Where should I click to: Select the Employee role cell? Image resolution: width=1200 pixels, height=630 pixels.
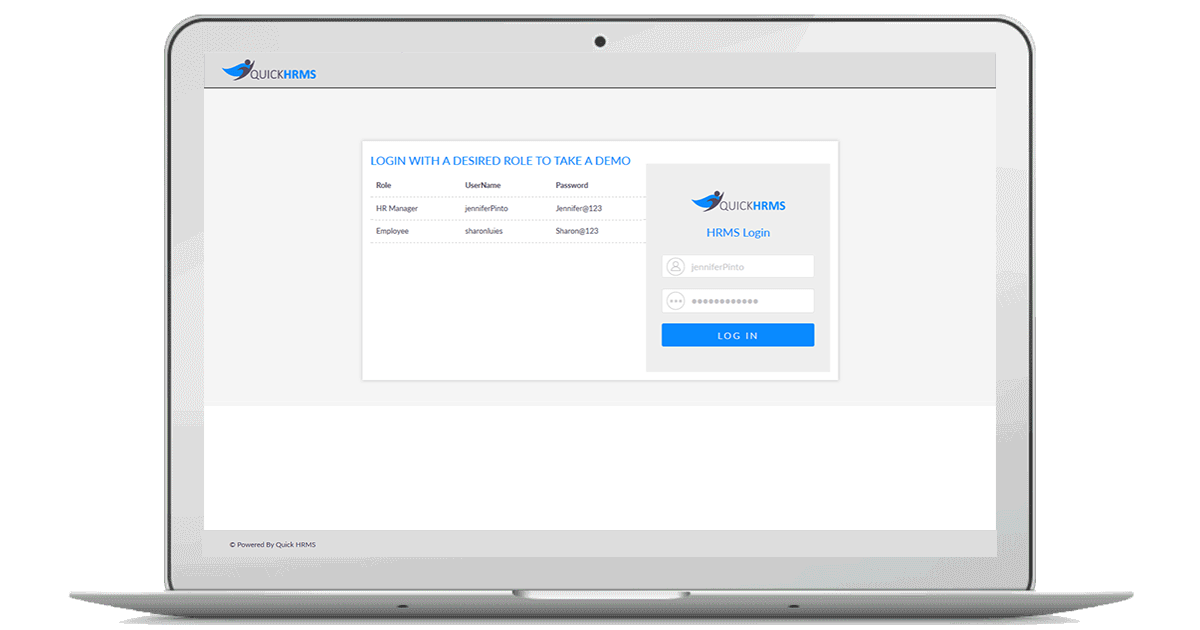(392, 231)
